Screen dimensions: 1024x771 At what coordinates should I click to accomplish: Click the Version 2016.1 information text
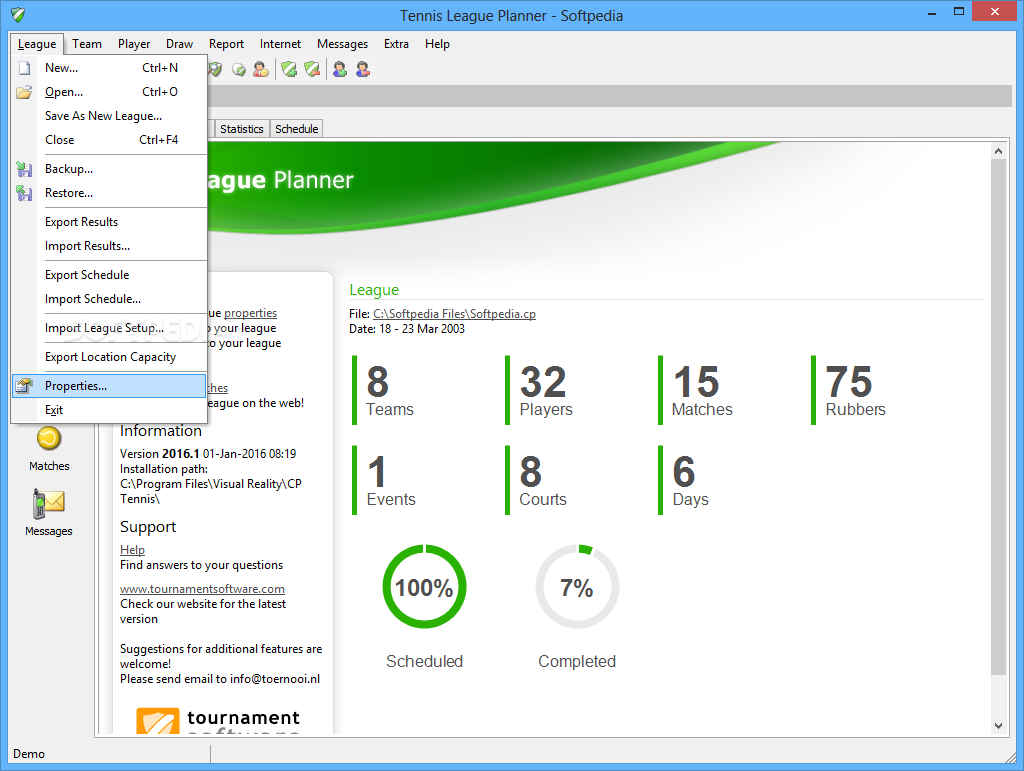[208, 454]
